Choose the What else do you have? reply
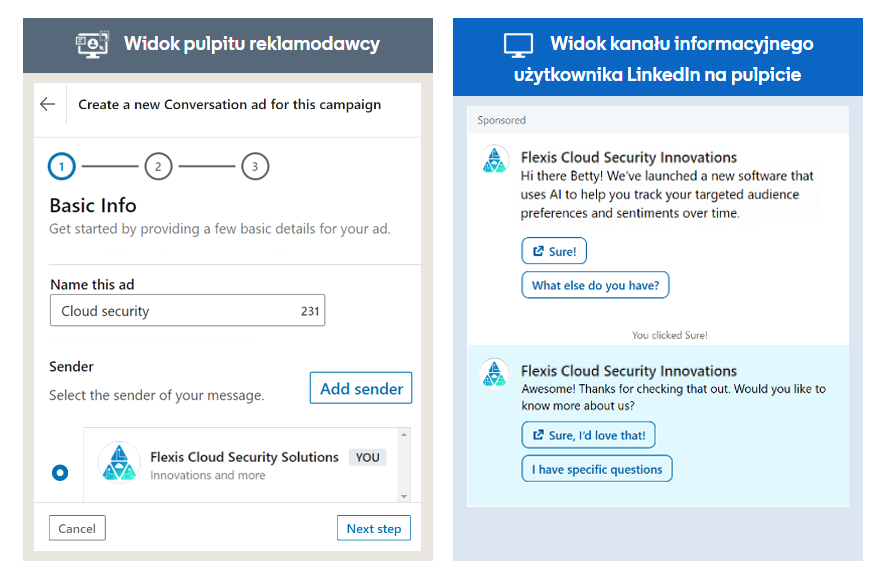This screenshot has width=883, height=577. click(x=595, y=286)
